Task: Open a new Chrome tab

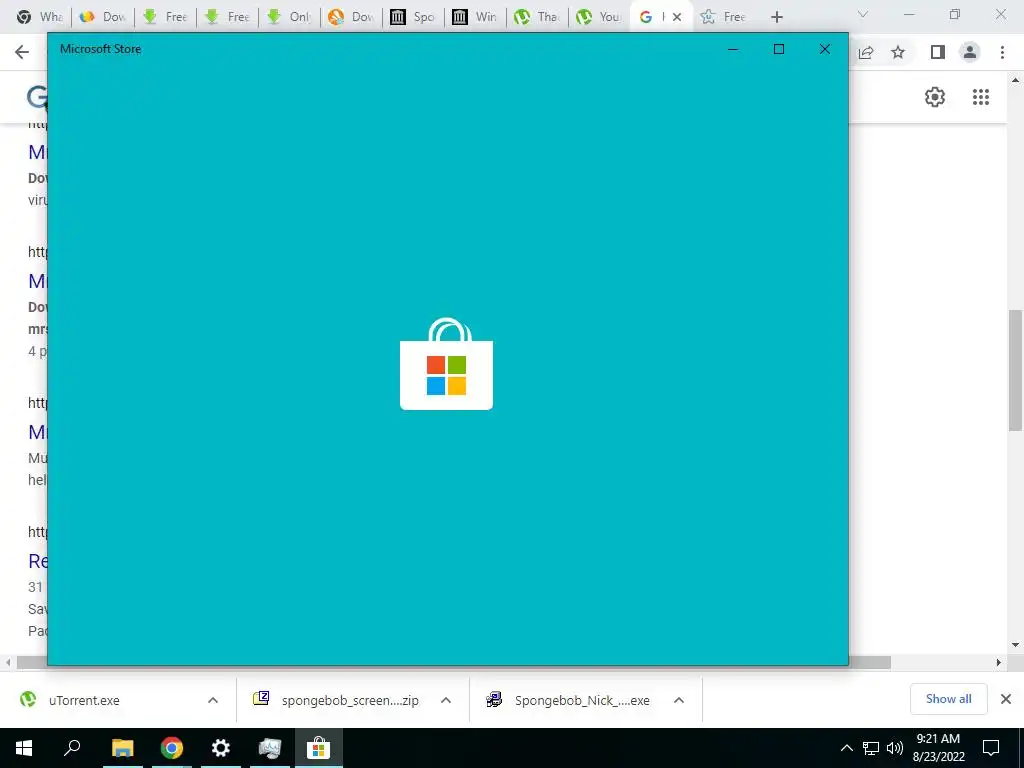Action: tap(776, 17)
